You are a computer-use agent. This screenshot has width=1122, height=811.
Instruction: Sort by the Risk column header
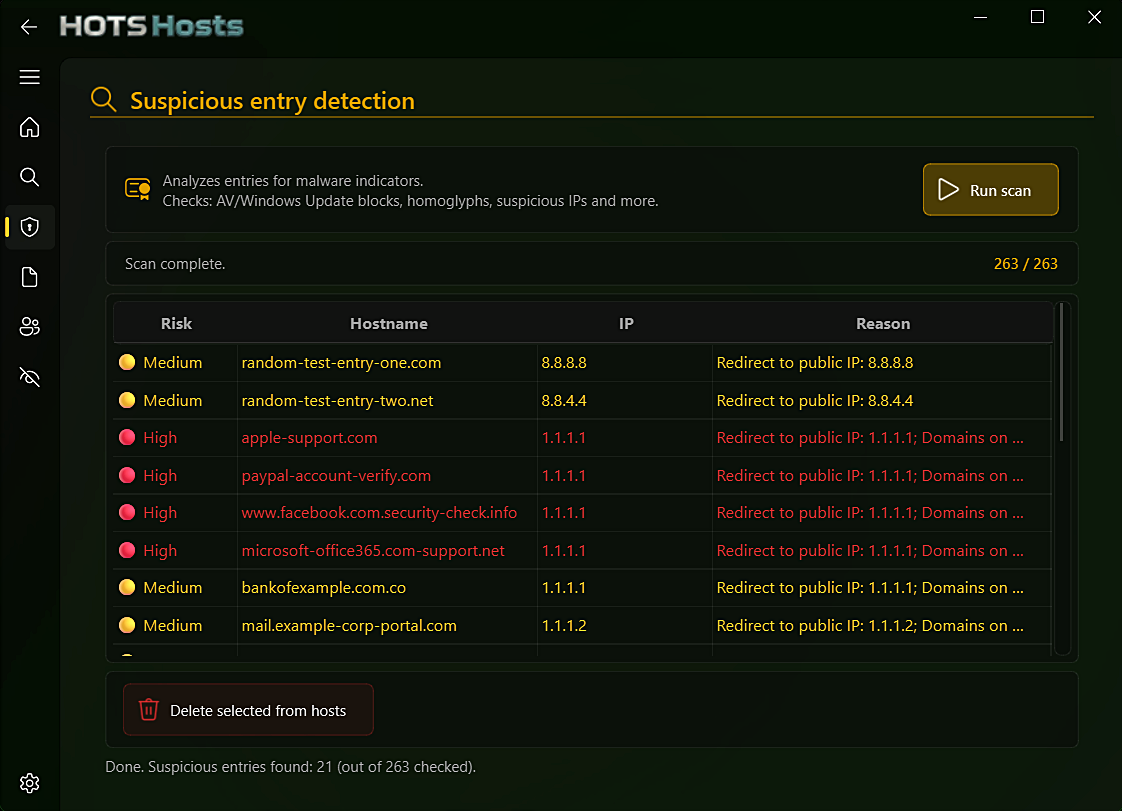pyautogui.click(x=176, y=324)
